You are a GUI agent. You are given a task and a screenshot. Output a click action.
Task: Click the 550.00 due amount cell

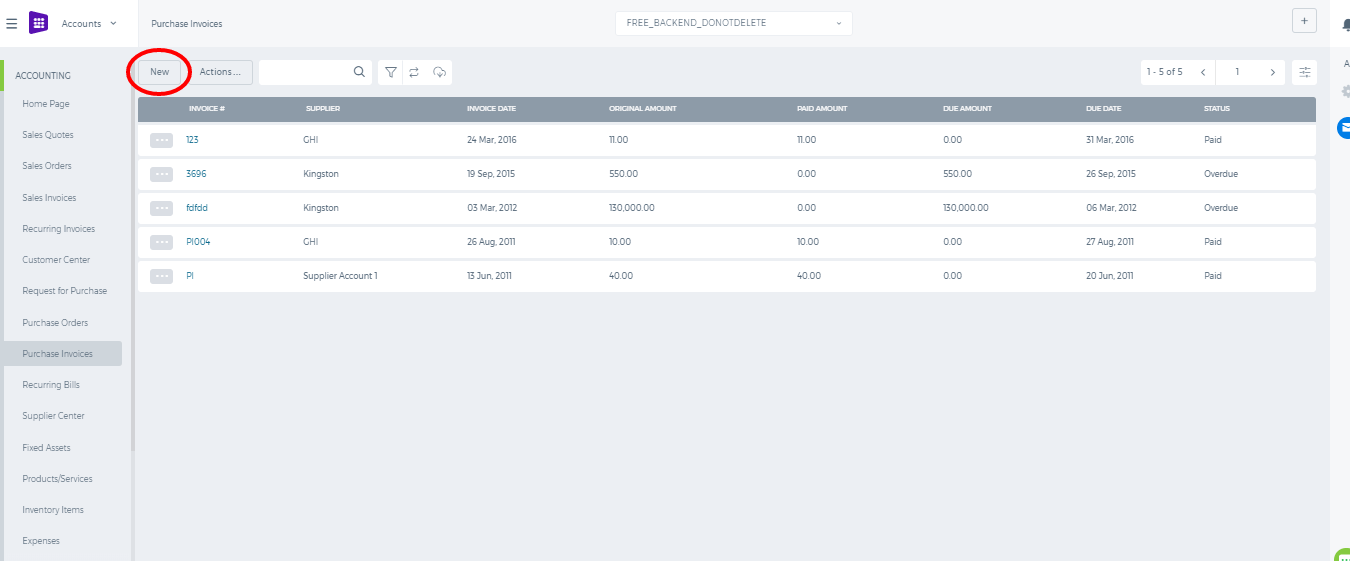pos(957,174)
